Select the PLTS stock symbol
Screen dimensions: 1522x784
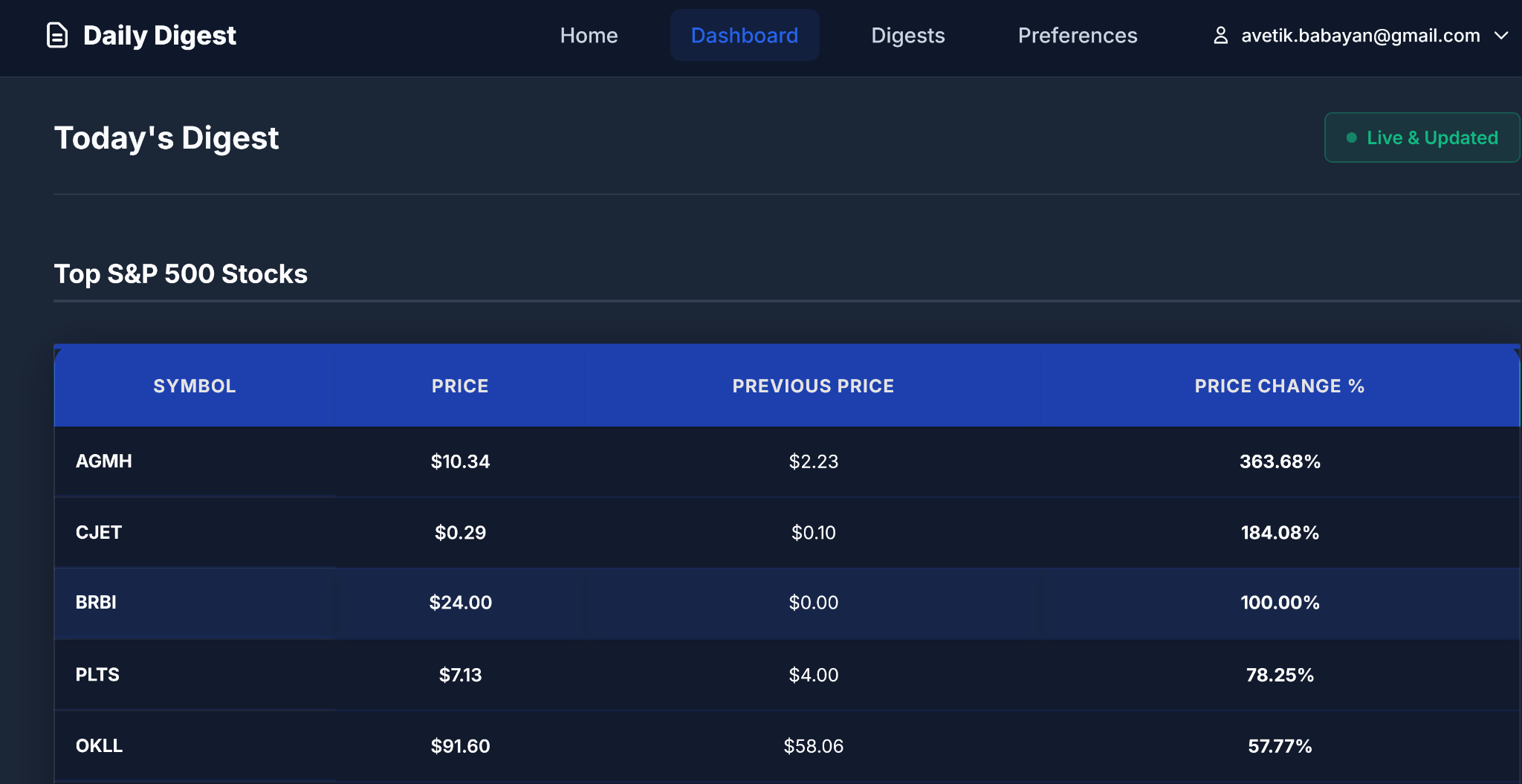pyautogui.click(x=97, y=674)
